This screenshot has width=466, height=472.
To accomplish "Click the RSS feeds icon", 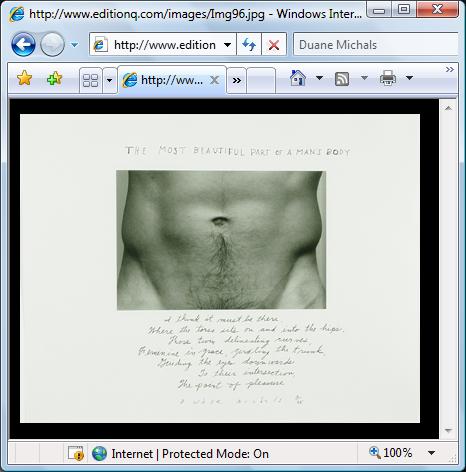I will pyautogui.click(x=342, y=79).
